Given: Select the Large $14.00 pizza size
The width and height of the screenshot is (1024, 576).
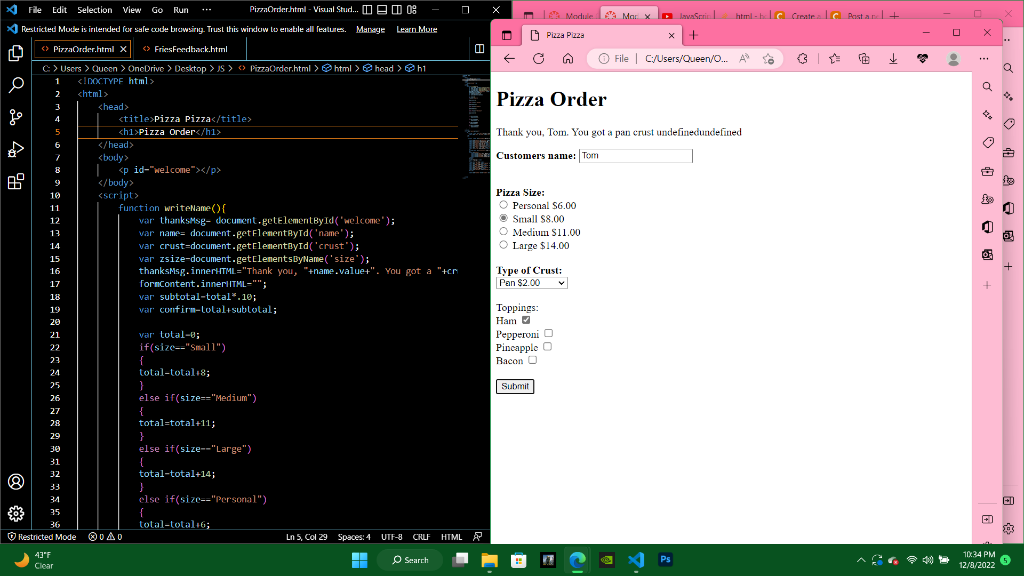Looking at the screenshot, I should (504, 245).
